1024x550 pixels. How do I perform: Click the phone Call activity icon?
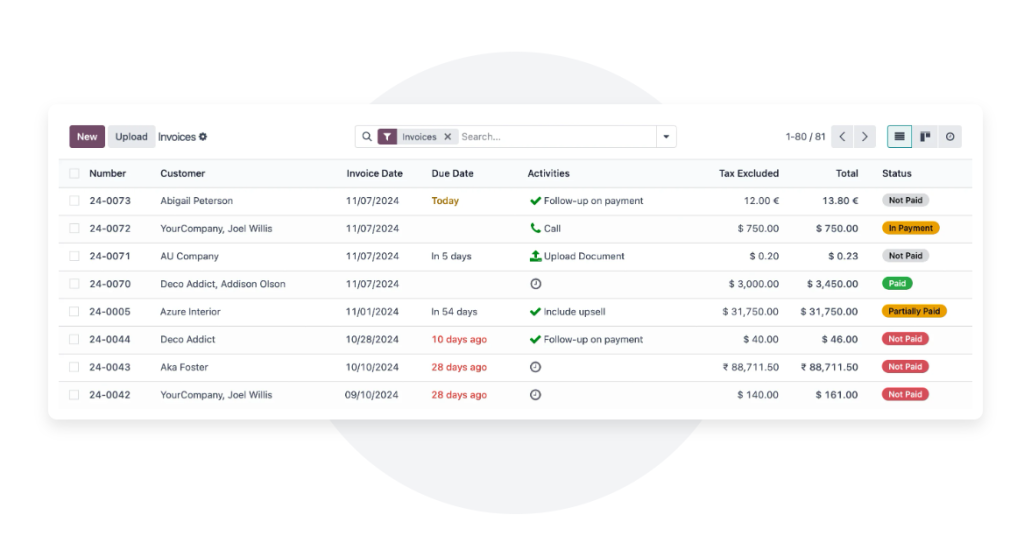535,229
